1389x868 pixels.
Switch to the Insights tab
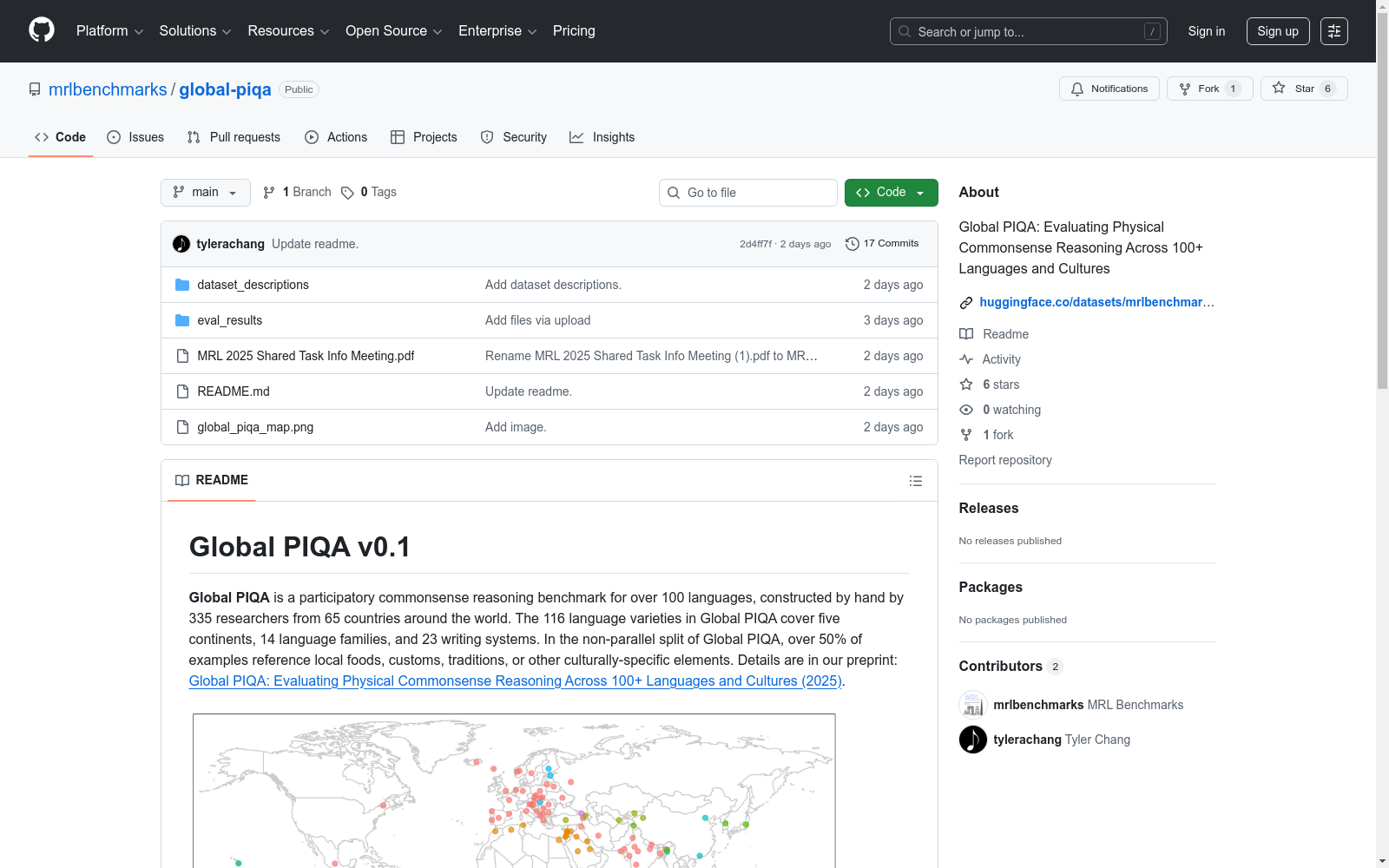[602, 137]
